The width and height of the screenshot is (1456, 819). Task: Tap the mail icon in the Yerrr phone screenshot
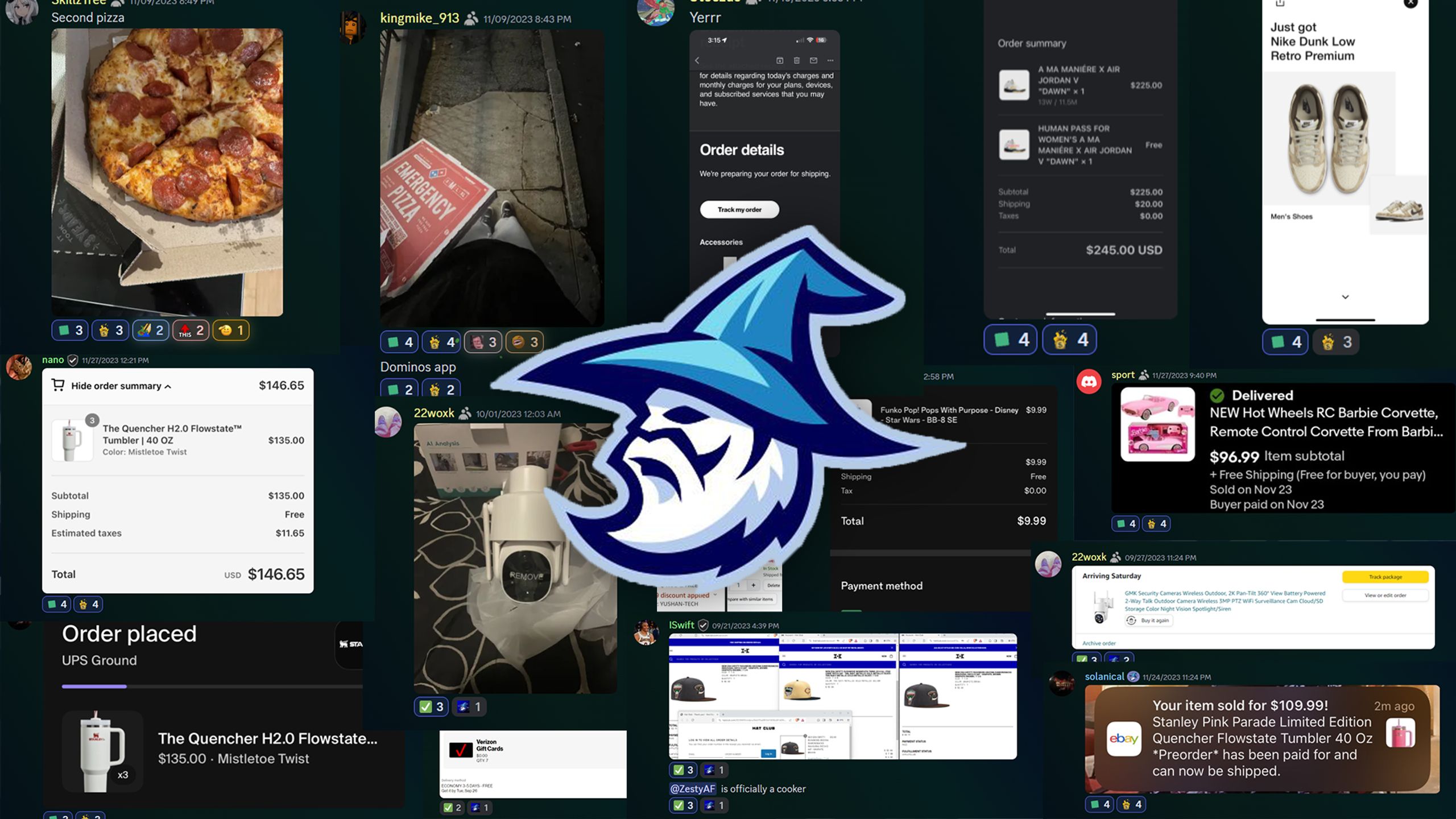click(x=813, y=60)
